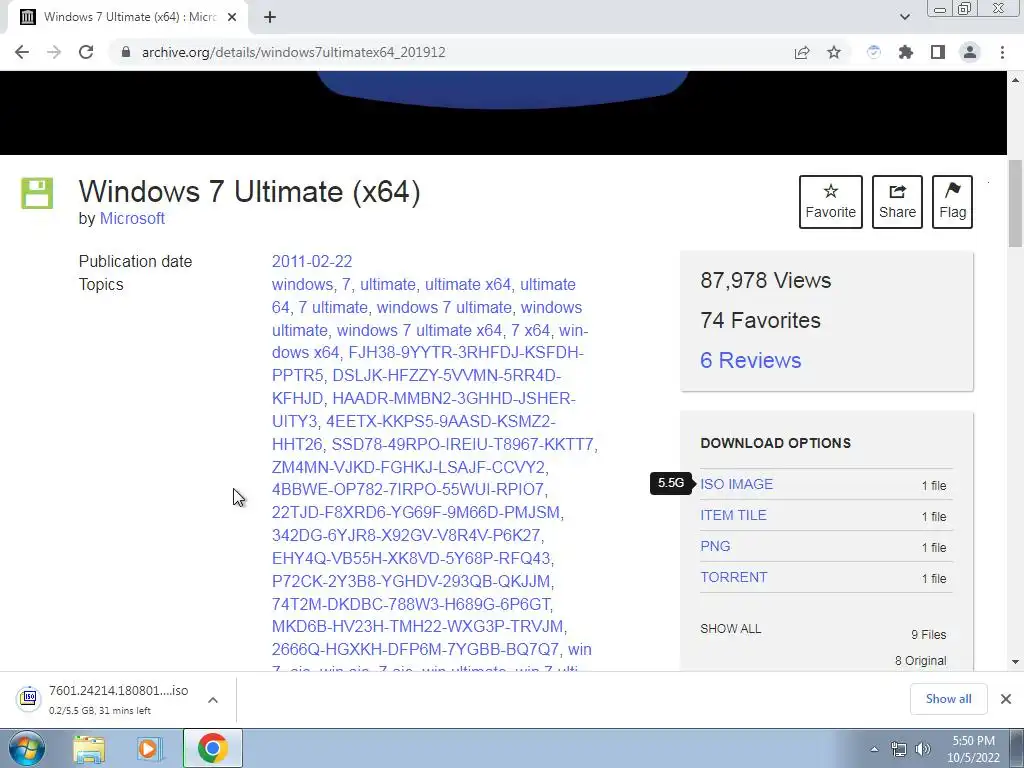Click the address bar URL
Viewport: 1024px width, 768px height.
(293, 52)
